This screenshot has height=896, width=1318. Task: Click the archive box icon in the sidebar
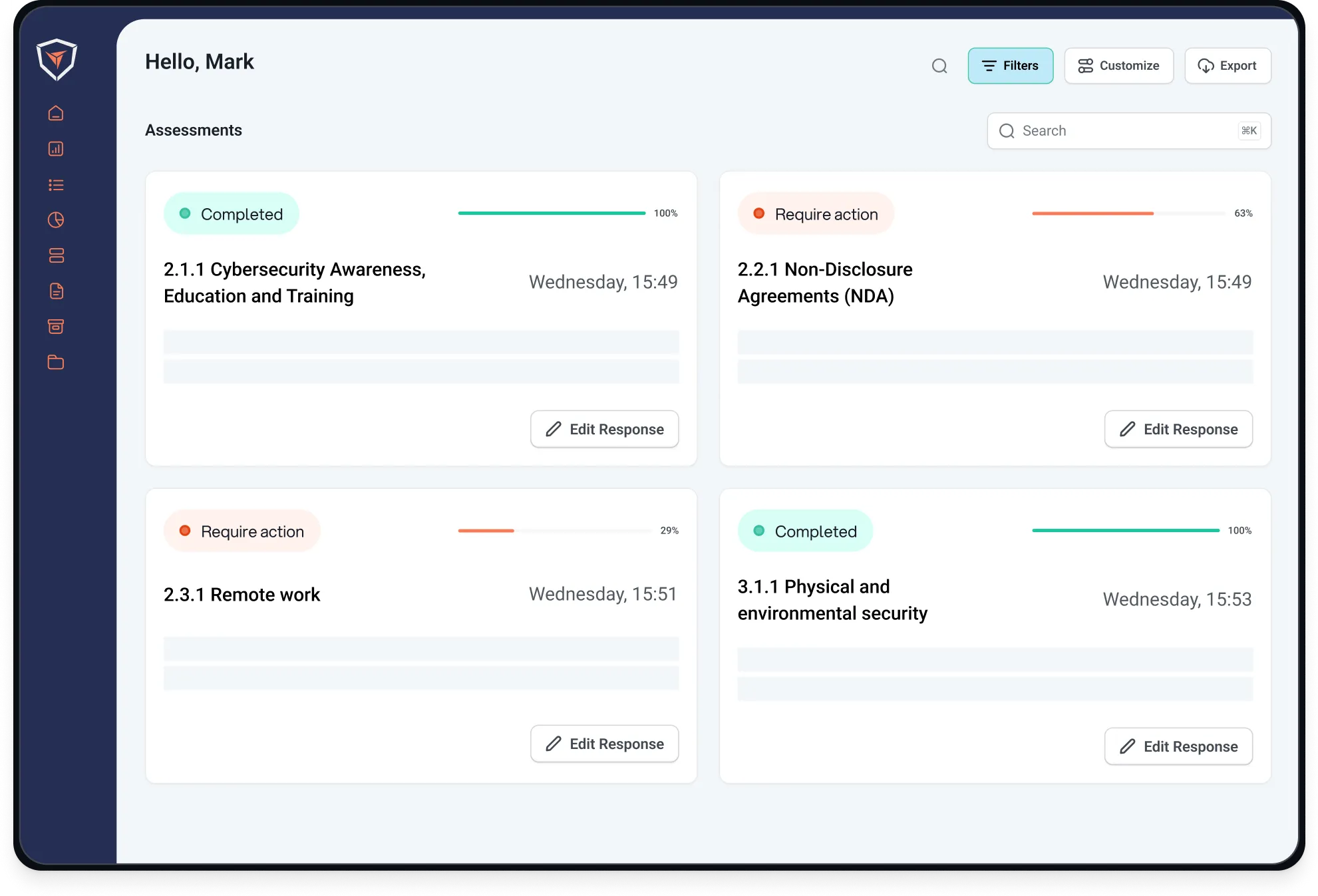click(56, 326)
